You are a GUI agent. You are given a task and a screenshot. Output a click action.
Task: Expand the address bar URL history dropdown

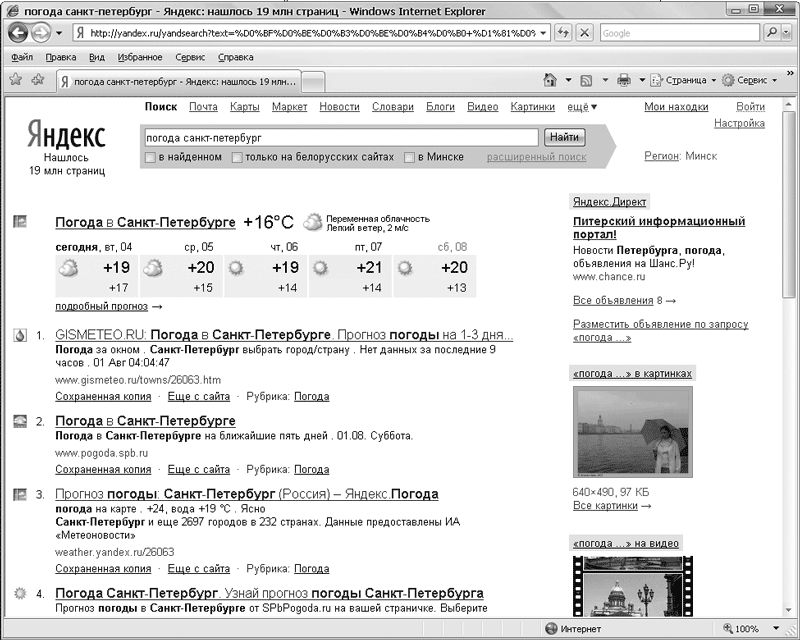click(x=543, y=33)
